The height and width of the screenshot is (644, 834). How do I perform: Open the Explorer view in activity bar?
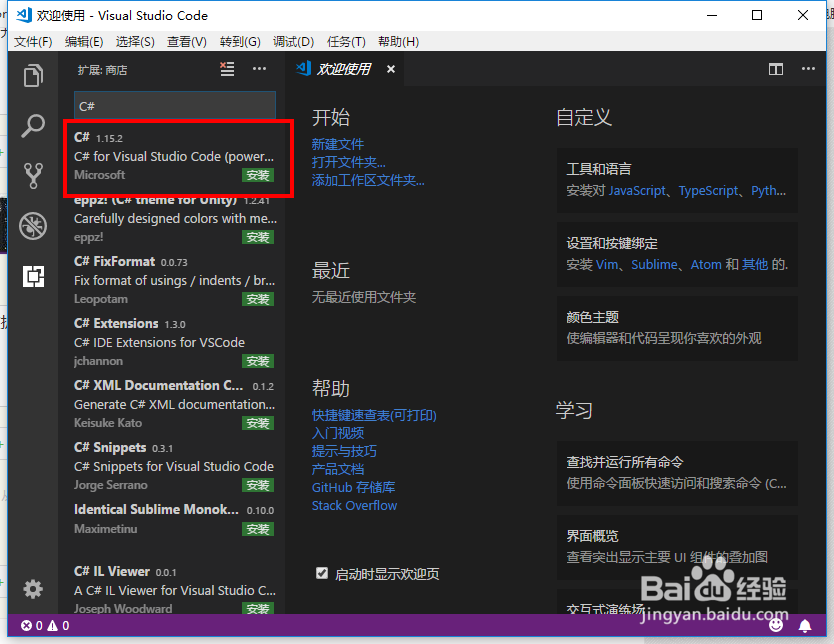[x=33, y=76]
